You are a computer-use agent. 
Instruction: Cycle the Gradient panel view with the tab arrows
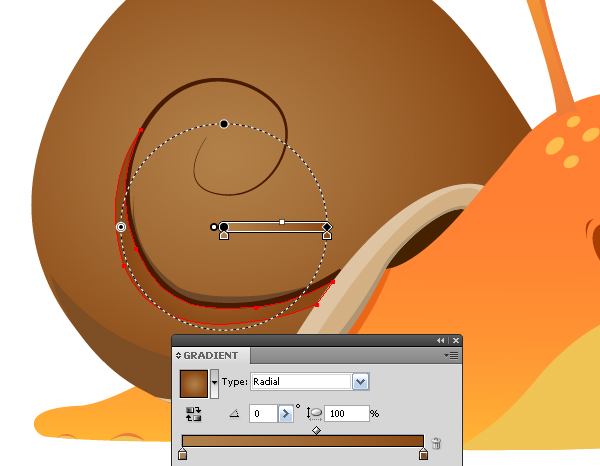[178, 355]
